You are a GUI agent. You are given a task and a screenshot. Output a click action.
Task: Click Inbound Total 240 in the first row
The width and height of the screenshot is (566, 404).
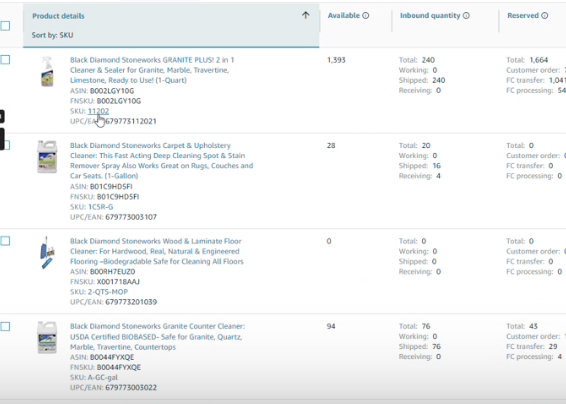click(x=428, y=60)
